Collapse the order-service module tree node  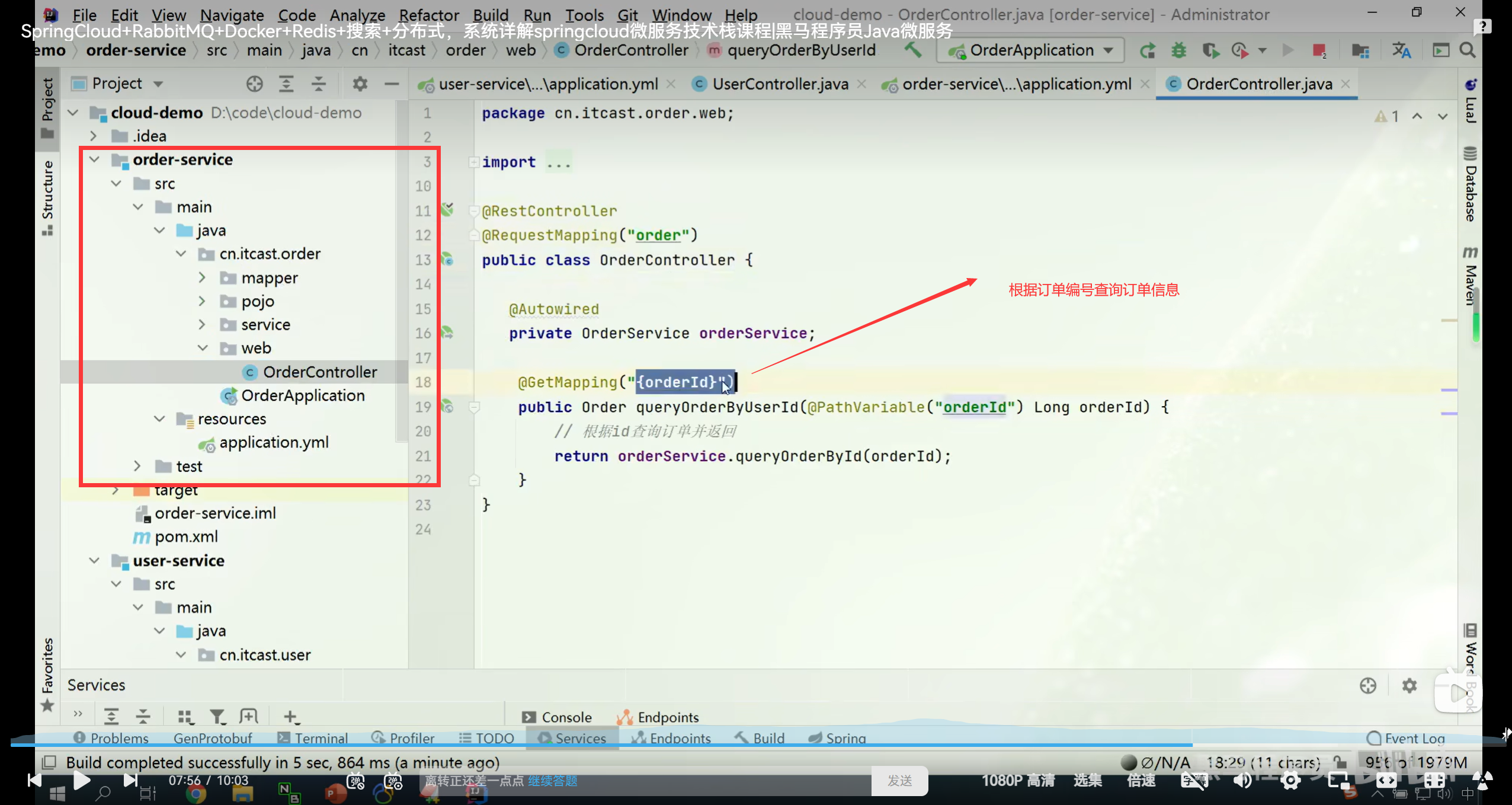[94, 159]
